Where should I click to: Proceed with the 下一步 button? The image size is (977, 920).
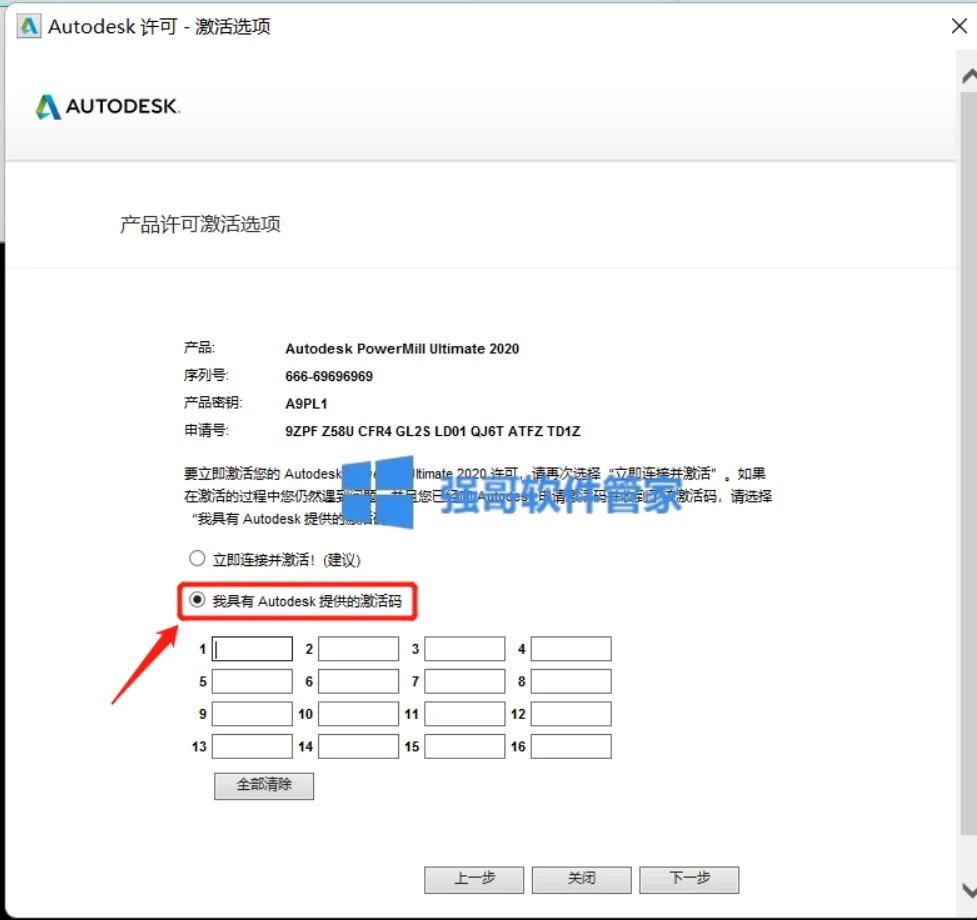click(x=689, y=880)
